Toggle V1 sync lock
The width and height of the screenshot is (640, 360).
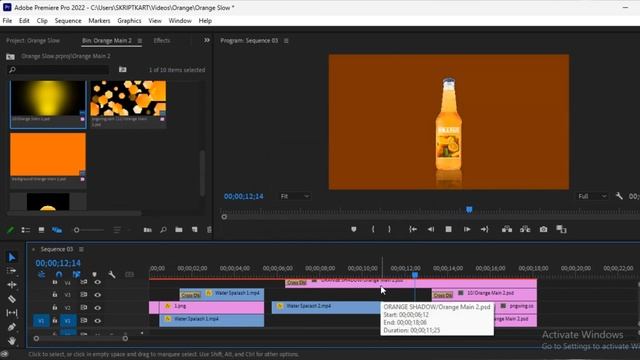pyautogui.click(x=84, y=320)
